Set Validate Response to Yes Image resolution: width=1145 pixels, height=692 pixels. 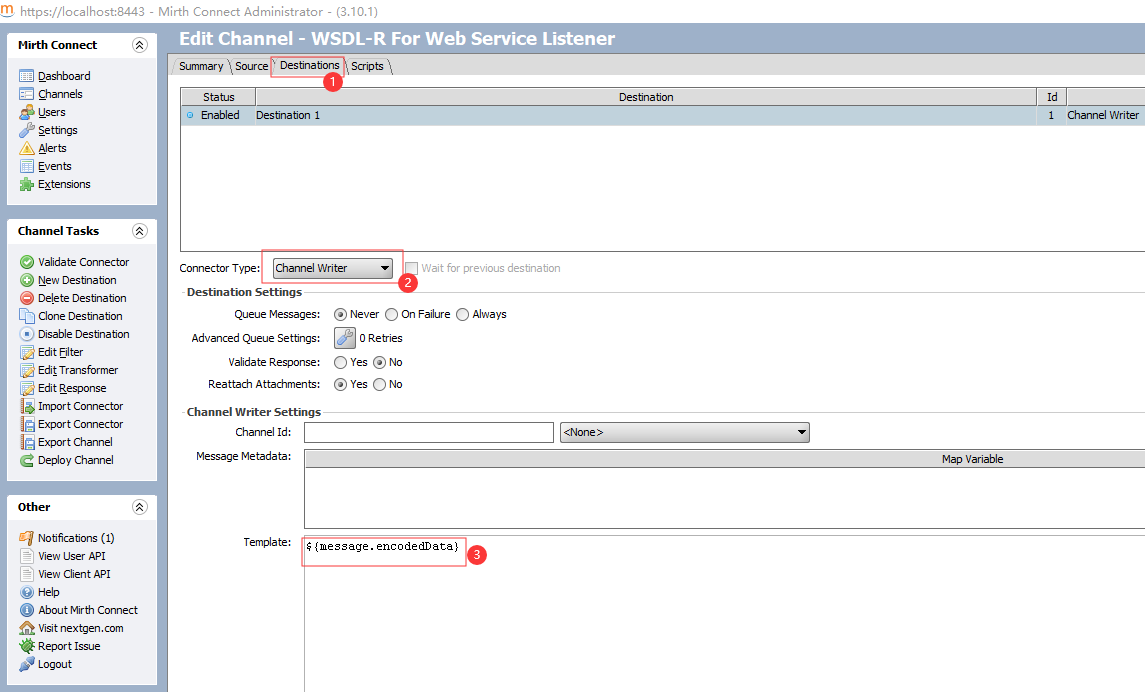click(340, 362)
